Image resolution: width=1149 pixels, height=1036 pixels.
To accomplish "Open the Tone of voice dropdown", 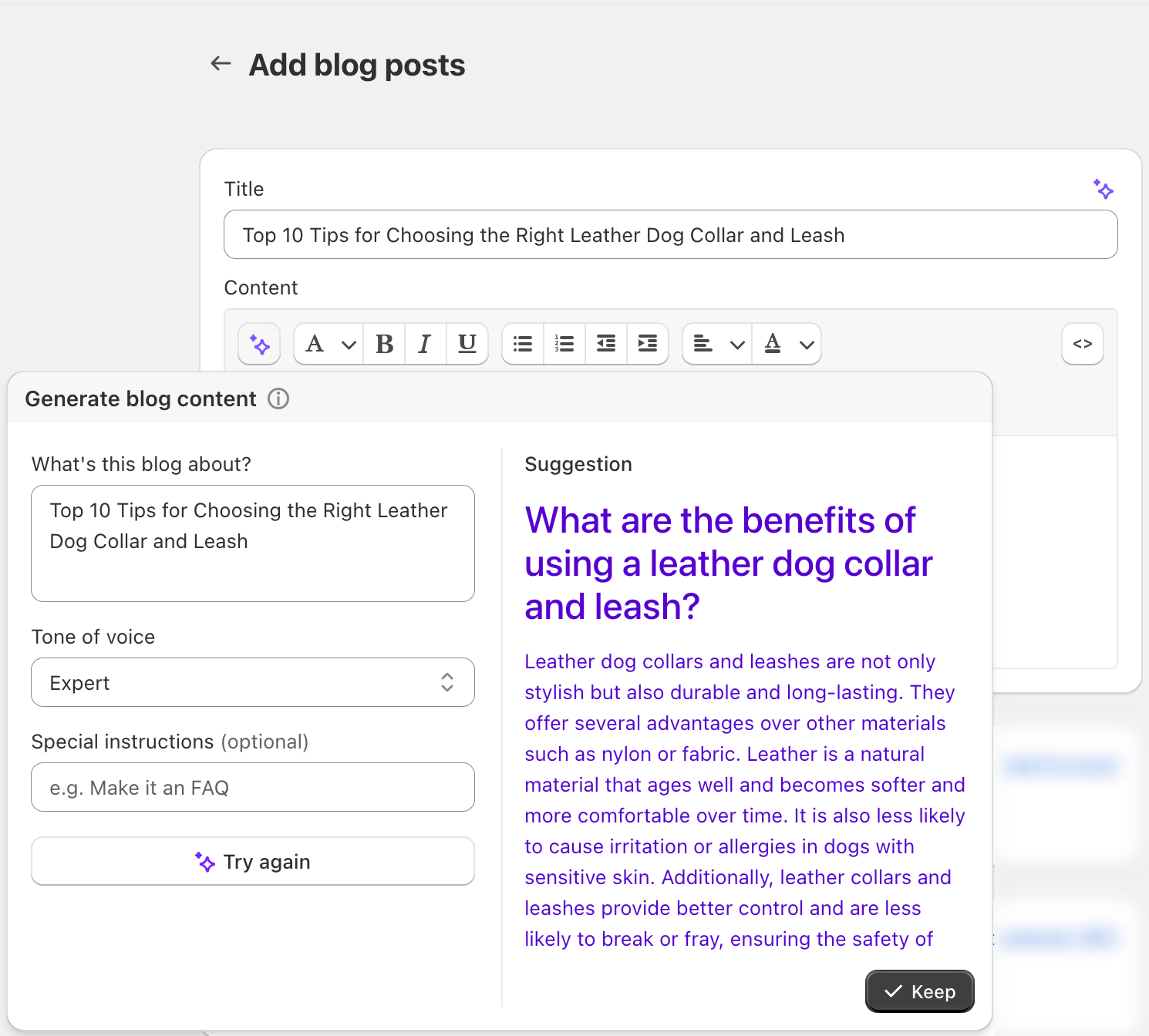I will [x=253, y=682].
